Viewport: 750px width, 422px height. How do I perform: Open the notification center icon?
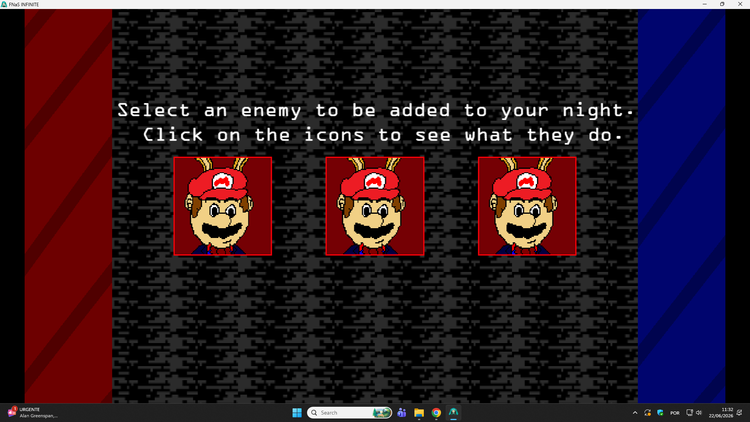739,412
